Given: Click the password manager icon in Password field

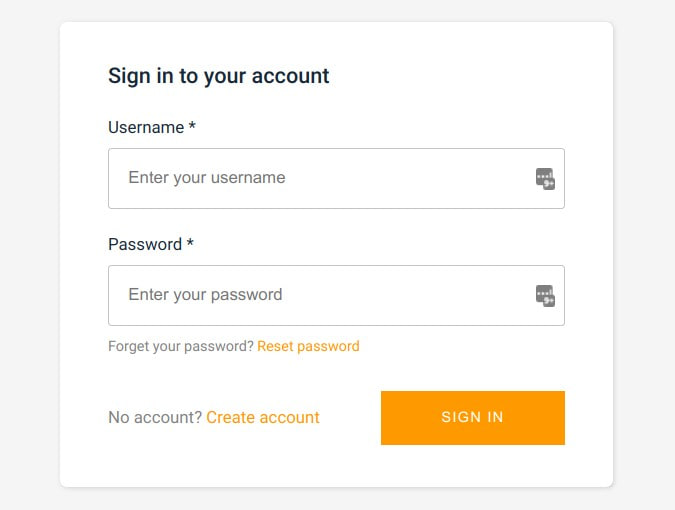Looking at the screenshot, I should [x=545, y=295].
